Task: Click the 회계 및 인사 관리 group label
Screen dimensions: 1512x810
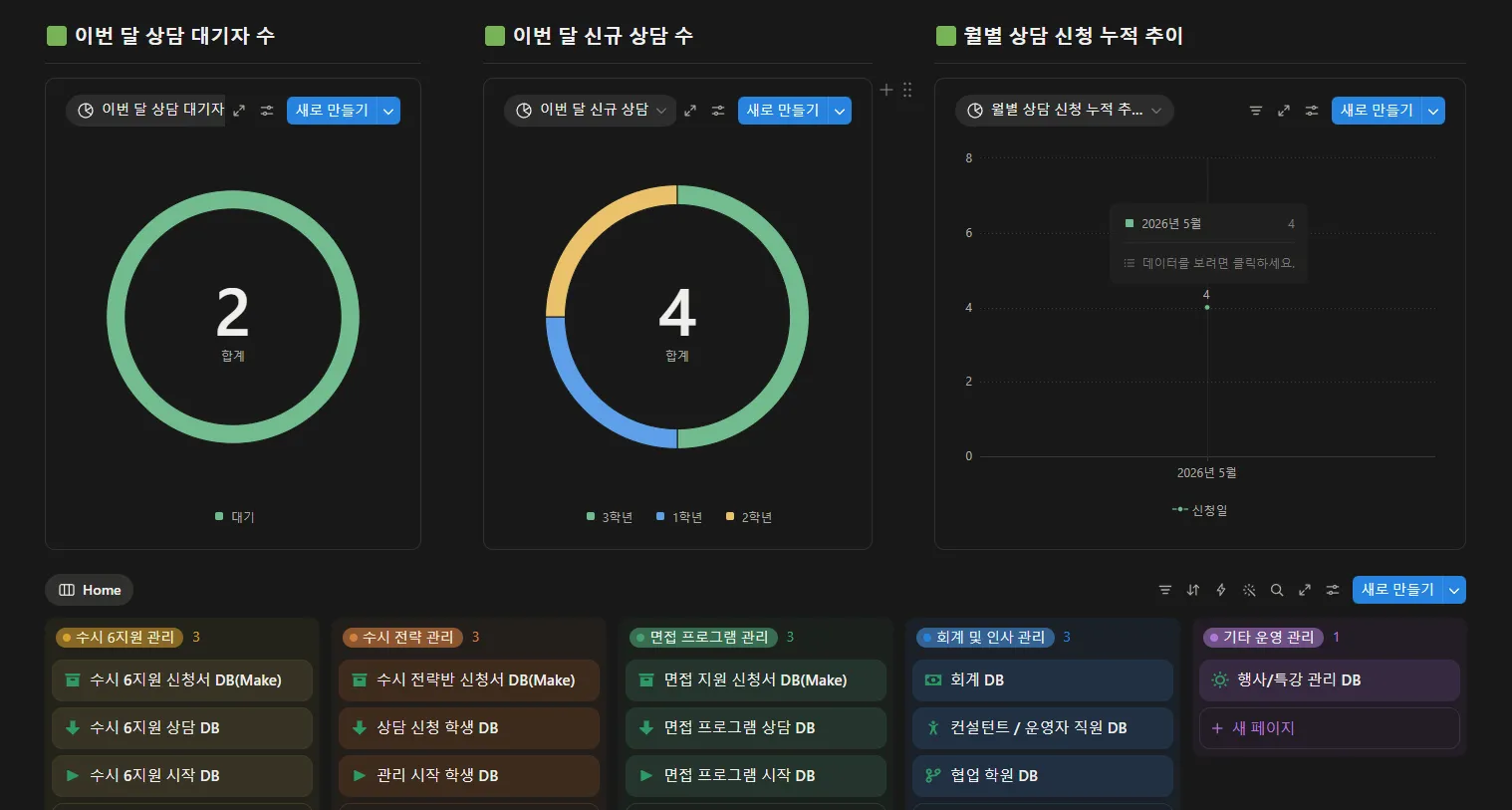Action: [985, 637]
